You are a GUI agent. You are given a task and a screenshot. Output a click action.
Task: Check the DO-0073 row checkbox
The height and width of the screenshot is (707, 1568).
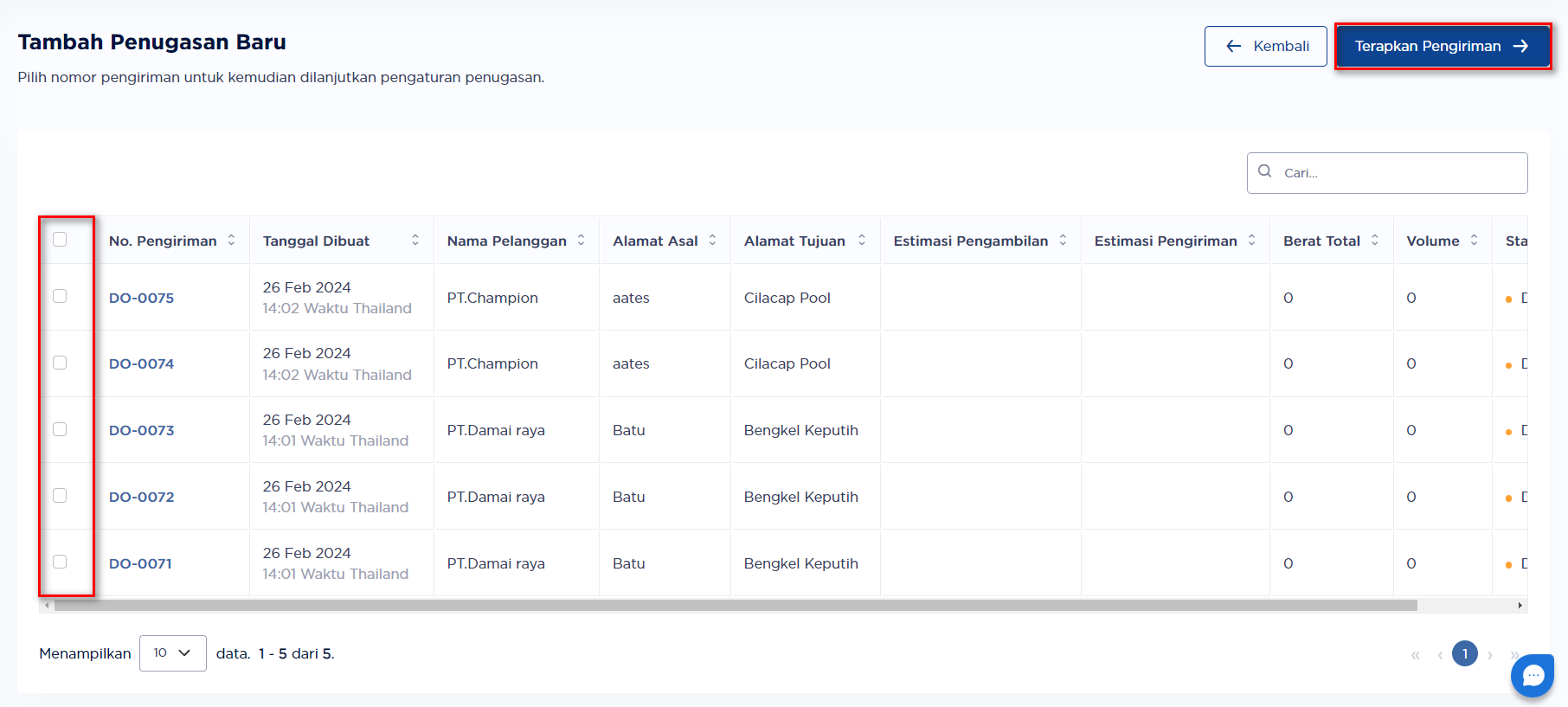(x=60, y=429)
